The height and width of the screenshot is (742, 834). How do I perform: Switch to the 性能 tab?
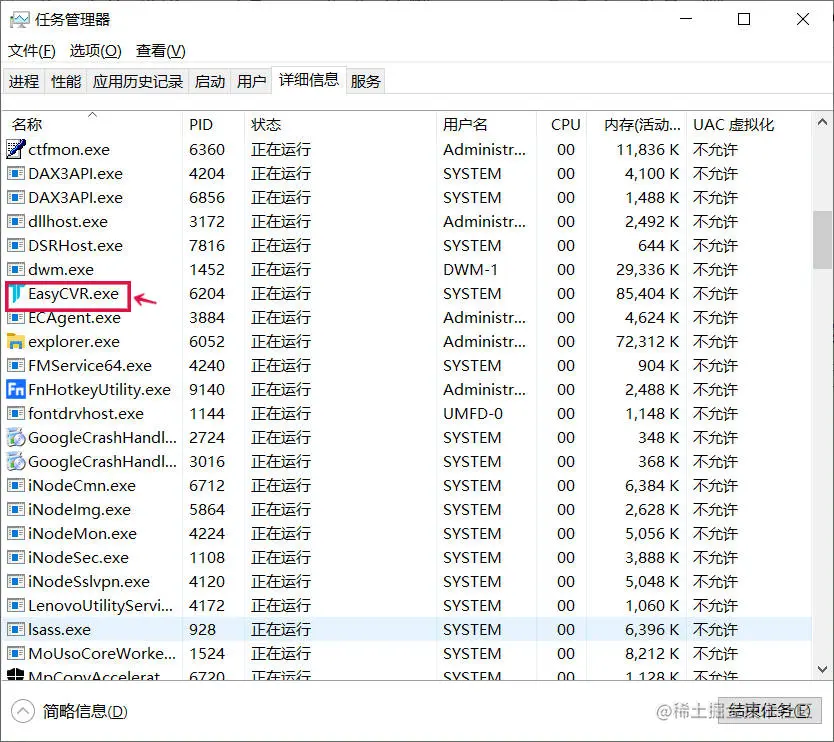click(x=66, y=81)
